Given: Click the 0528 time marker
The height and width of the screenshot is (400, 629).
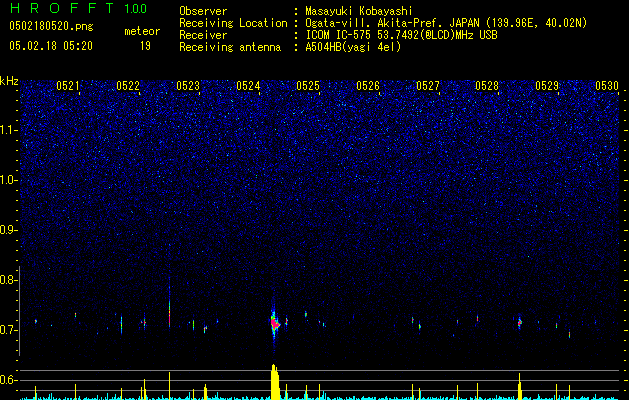Looking at the screenshot, I should tap(487, 85).
